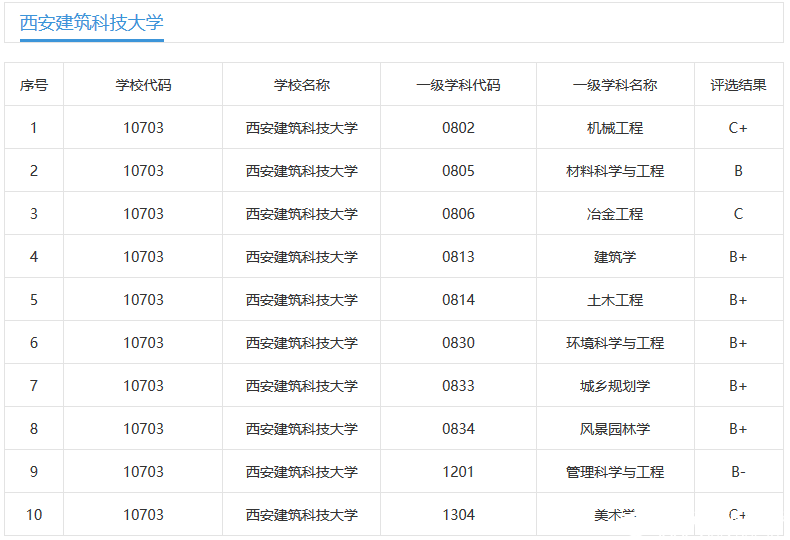Click subject code 1304
Viewport: 790px width, 540px height.
[458, 515]
